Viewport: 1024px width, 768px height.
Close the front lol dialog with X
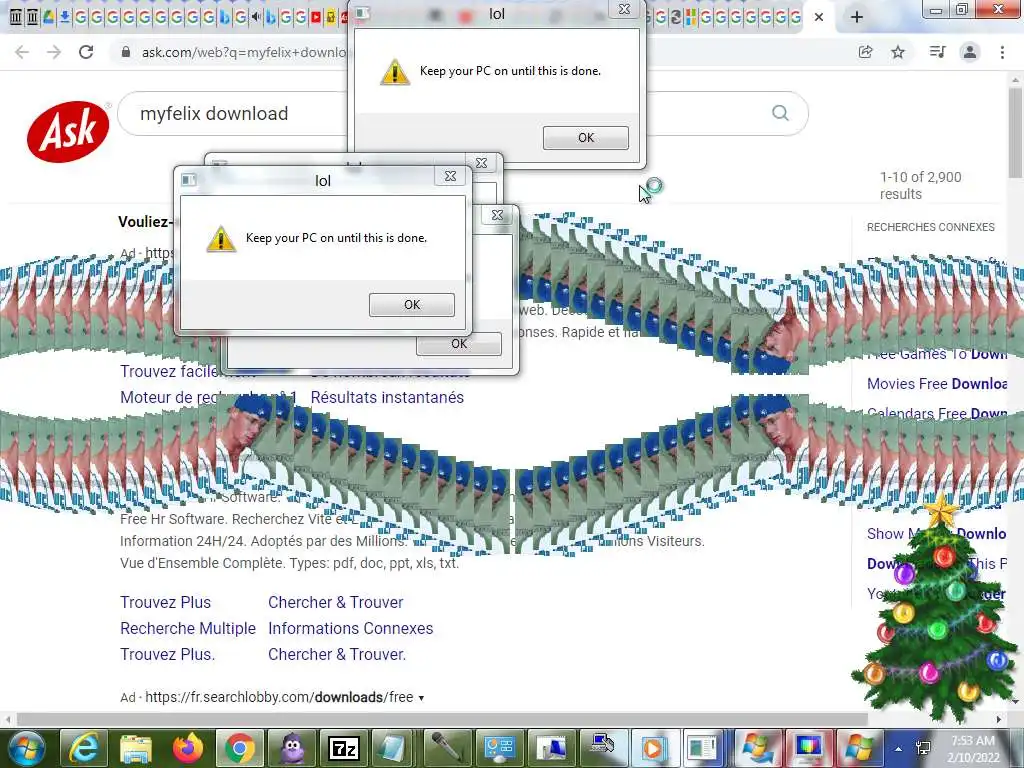451,176
